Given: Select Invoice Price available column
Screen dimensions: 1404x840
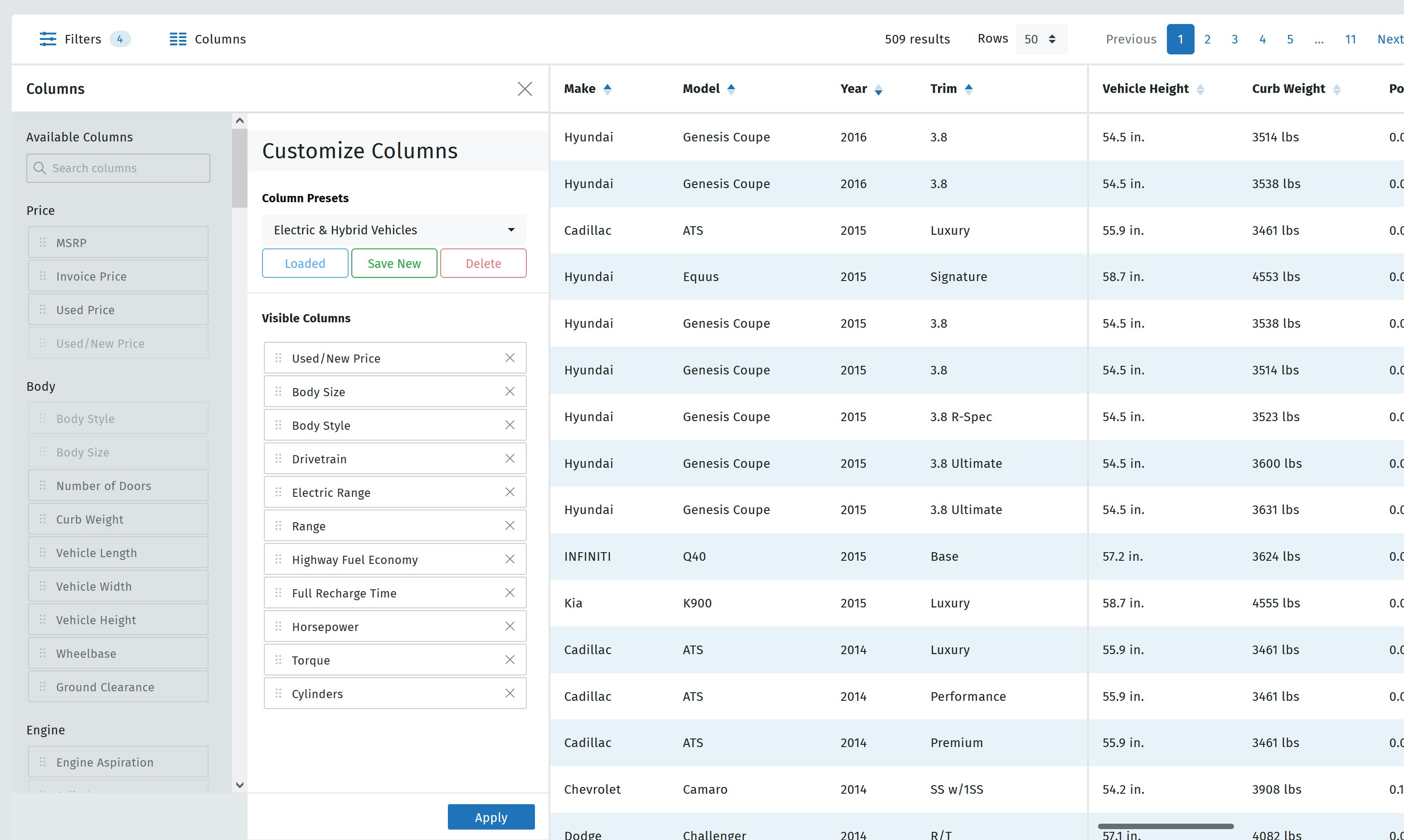Looking at the screenshot, I should click(118, 276).
